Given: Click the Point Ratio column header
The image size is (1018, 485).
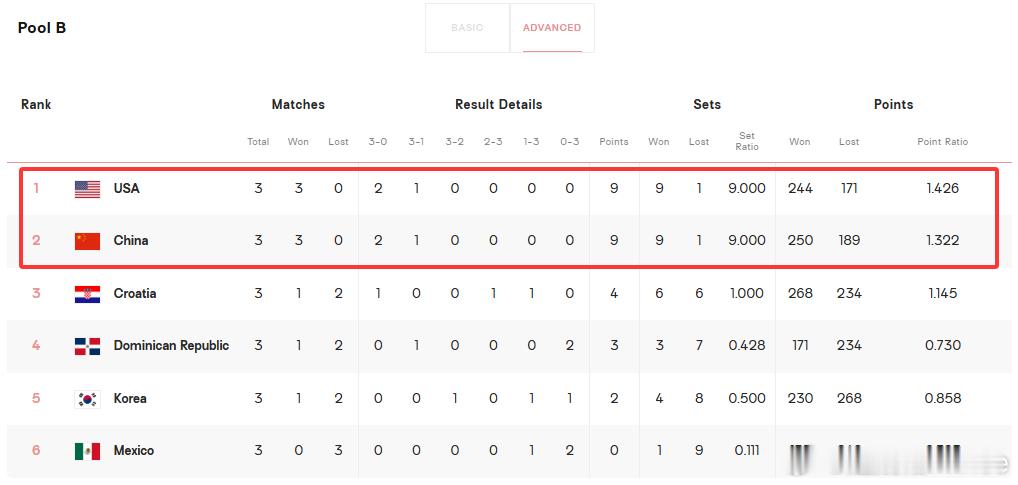Looking at the screenshot, I should (x=942, y=142).
